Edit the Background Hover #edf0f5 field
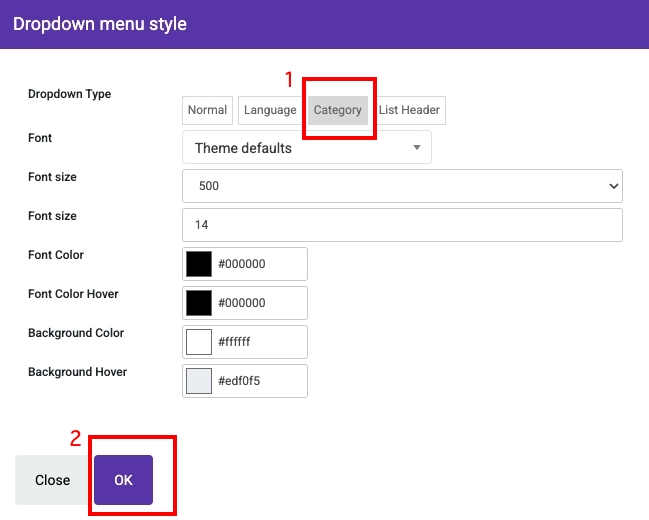The height and width of the screenshot is (520, 649). point(259,381)
